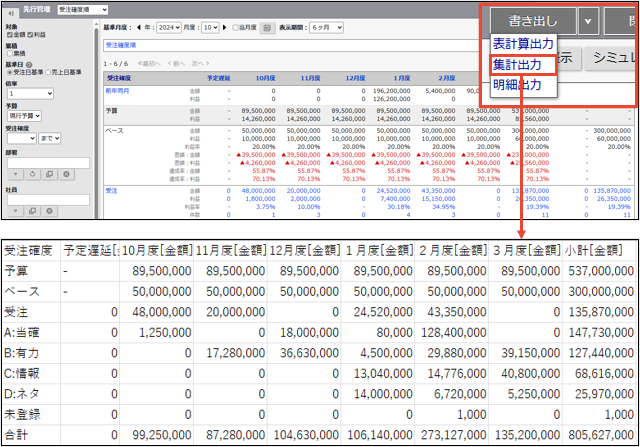Select the 受注日基準 radio button
The height and width of the screenshot is (447, 640).
pyautogui.click(x=10, y=72)
